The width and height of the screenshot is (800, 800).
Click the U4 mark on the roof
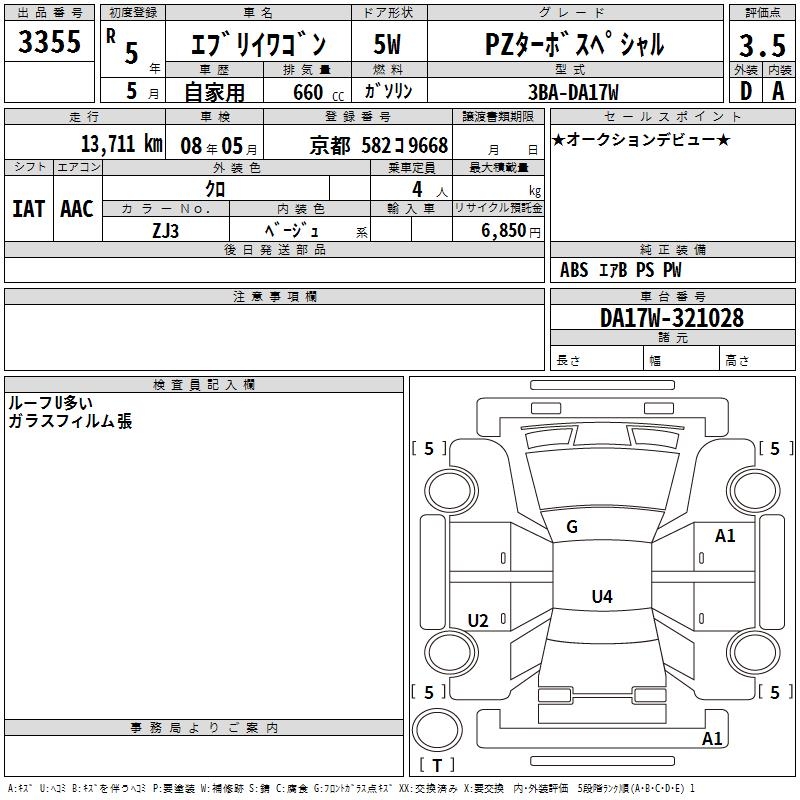pos(602,596)
